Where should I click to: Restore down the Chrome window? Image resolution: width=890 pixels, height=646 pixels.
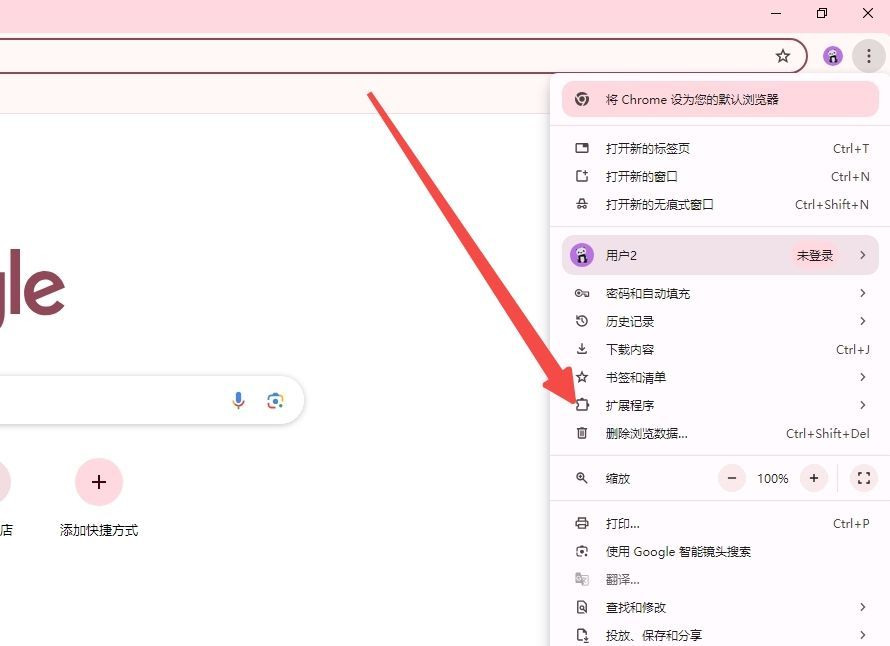point(822,13)
